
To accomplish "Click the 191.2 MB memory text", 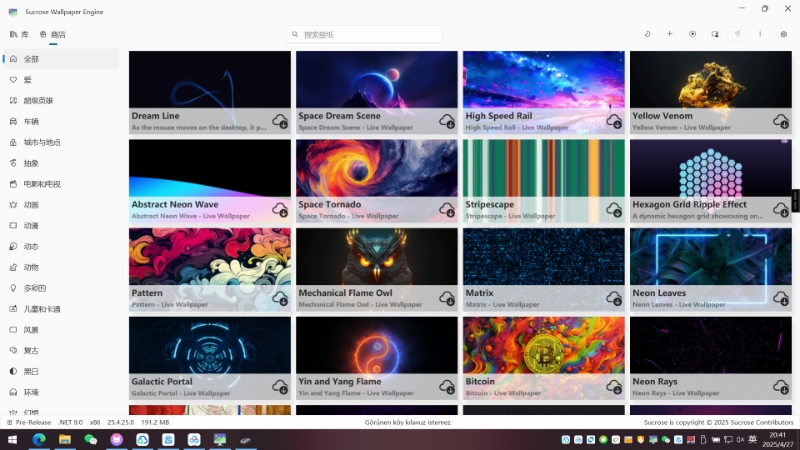I will (x=155, y=422).
